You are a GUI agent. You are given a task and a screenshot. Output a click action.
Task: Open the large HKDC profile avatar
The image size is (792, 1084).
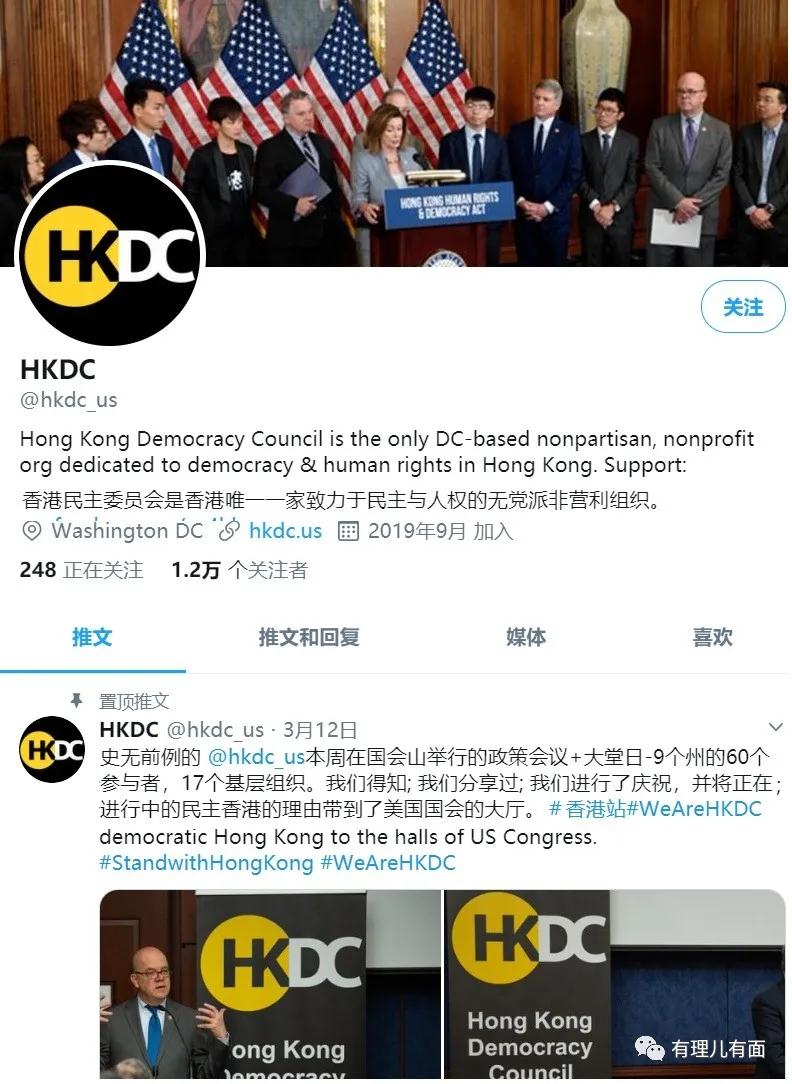tap(110, 254)
